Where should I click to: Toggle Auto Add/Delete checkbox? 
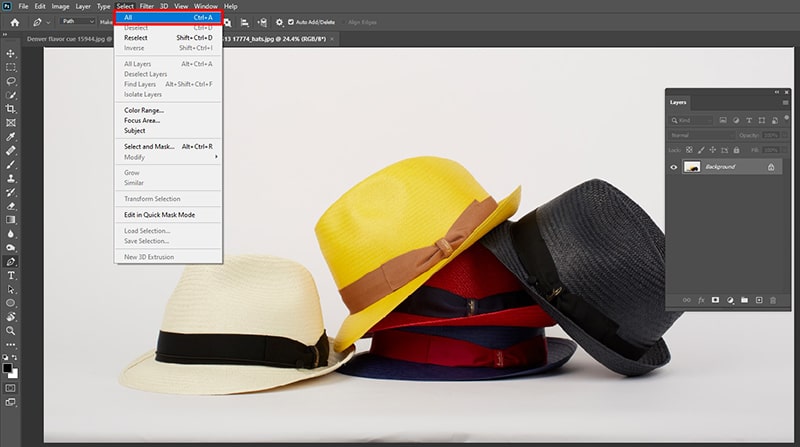point(290,22)
